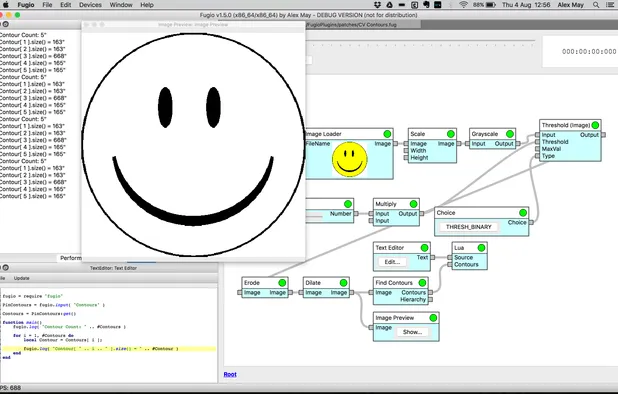This screenshot has height=394, width=618.
Task: Select the Height input pin on Scale node
Action: pyautogui.click(x=406, y=158)
